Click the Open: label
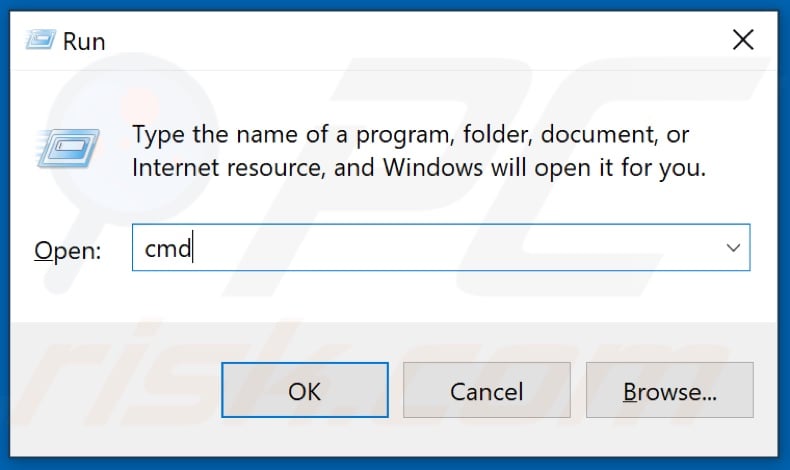790x470 pixels. [x=68, y=250]
